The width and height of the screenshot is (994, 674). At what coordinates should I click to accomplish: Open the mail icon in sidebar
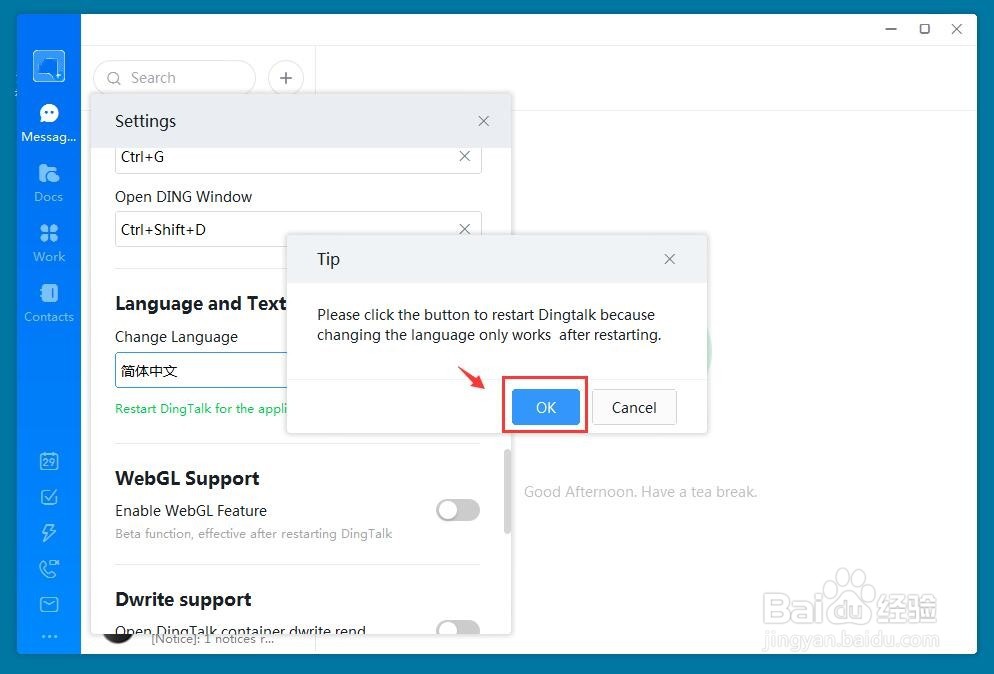[49, 604]
